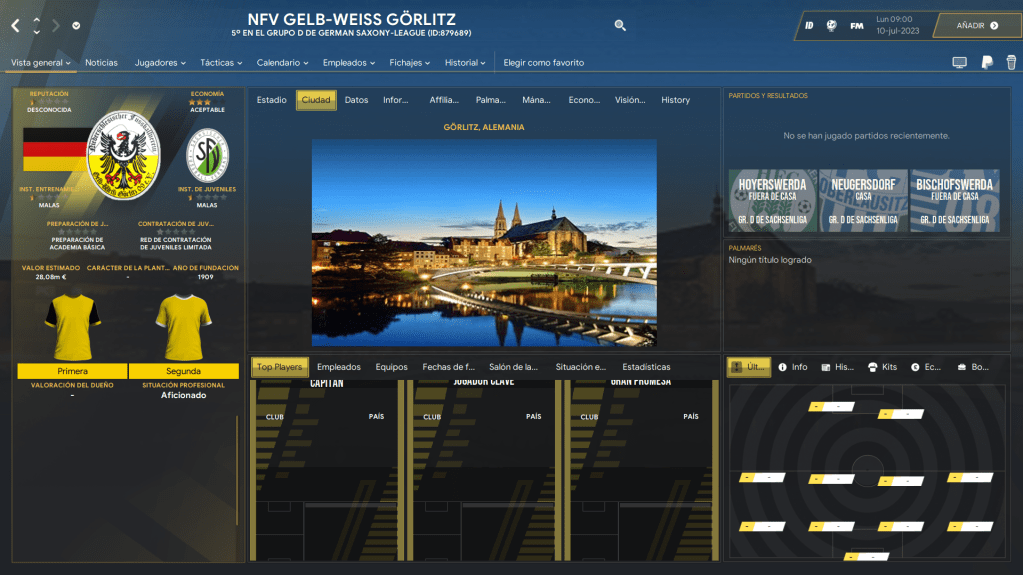This screenshot has height=575, width=1023.
Task: Switch to the Estadio tab
Action: pyautogui.click(x=271, y=100)
